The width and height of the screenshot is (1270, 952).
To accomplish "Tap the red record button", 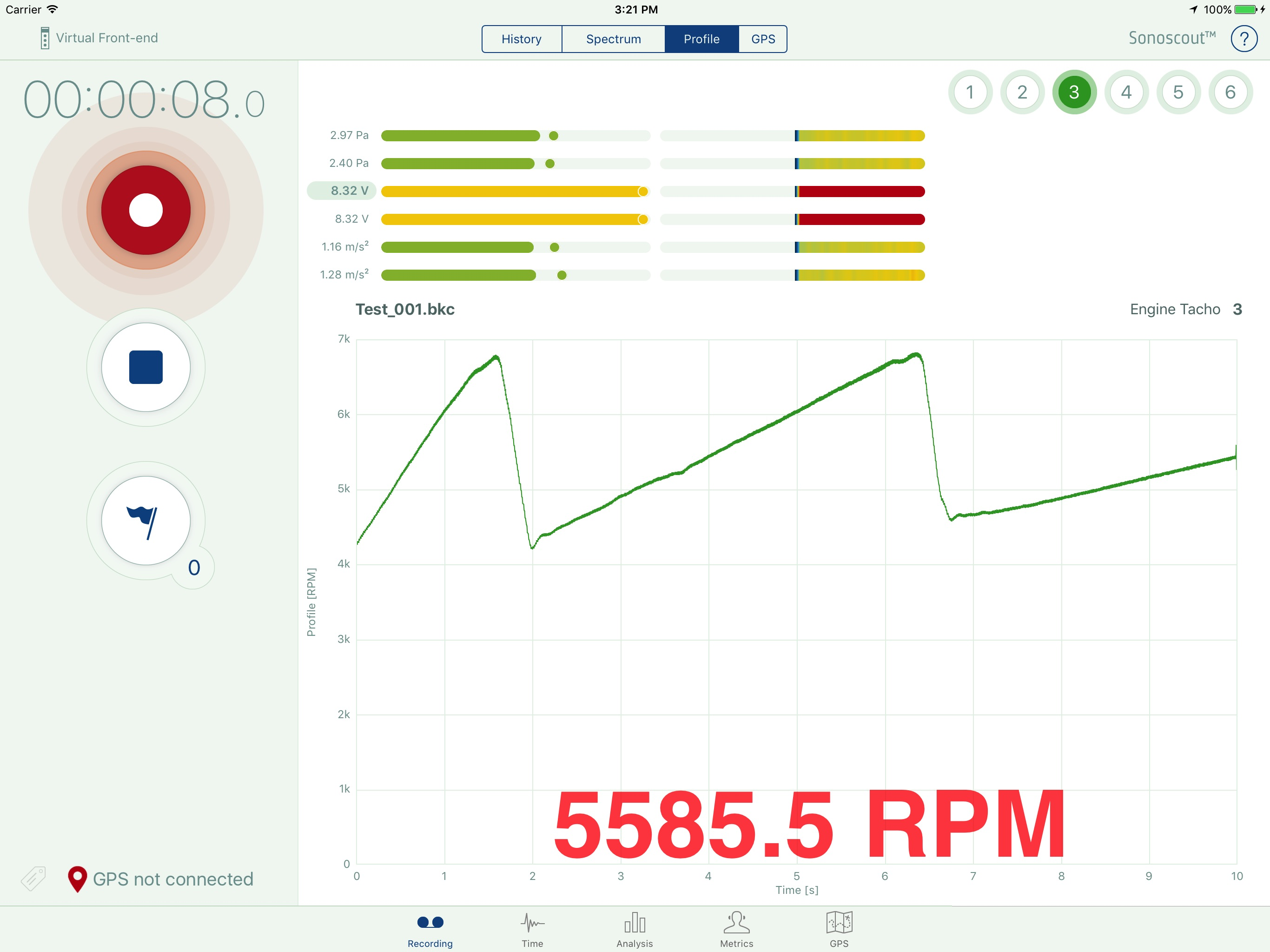I will pyautogui.click(x=146, y=210).
